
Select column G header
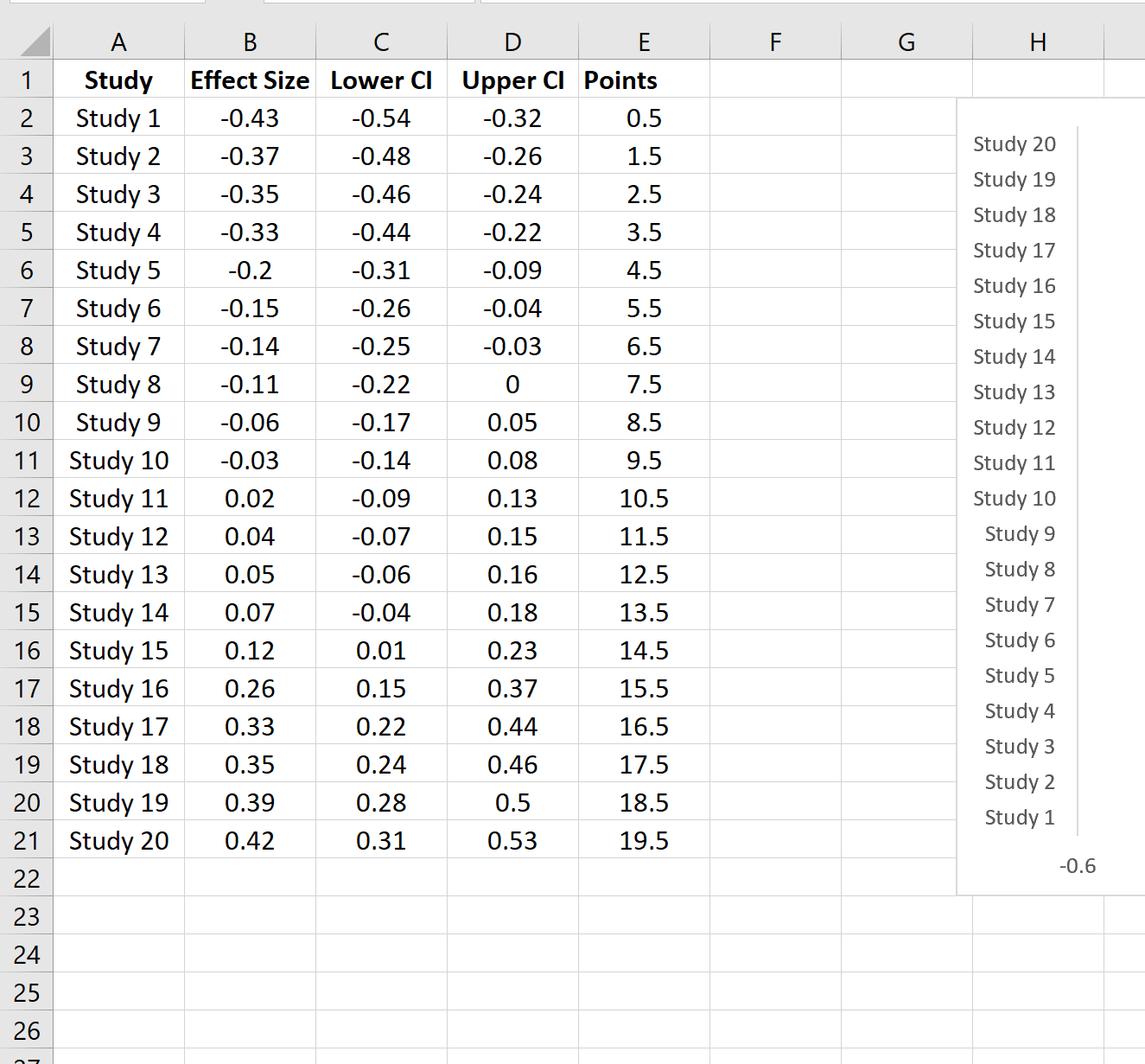(906, 41)
